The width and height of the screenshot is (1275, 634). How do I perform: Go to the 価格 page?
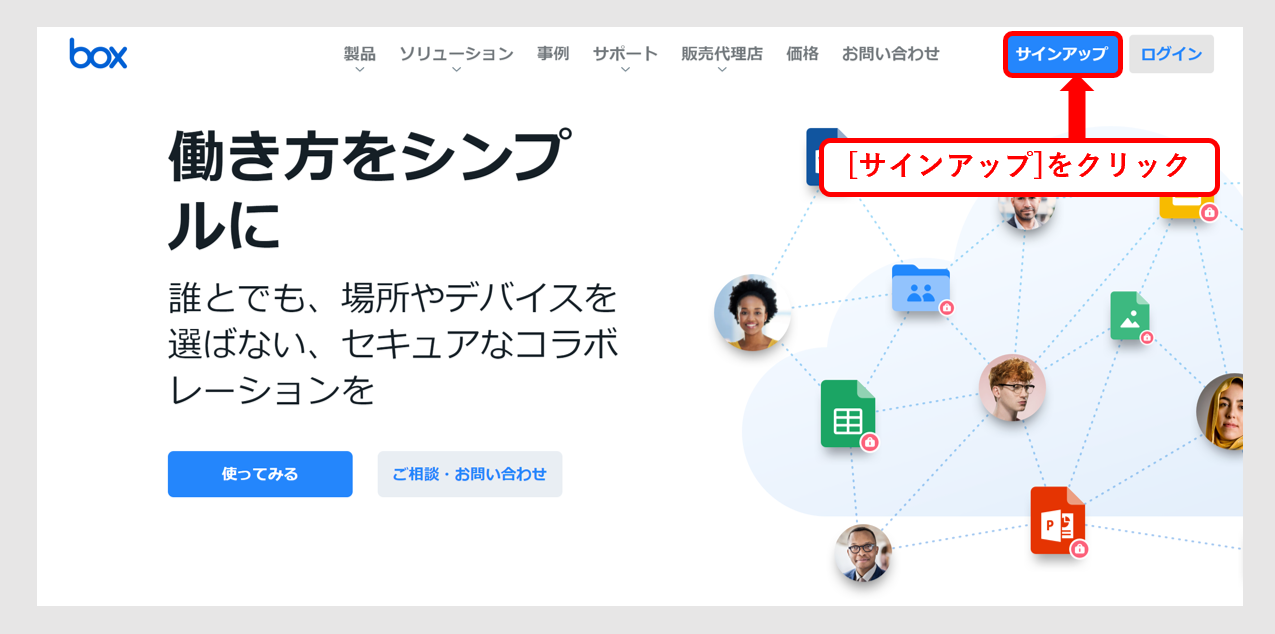pyautogui.click(x=802, y=54)
